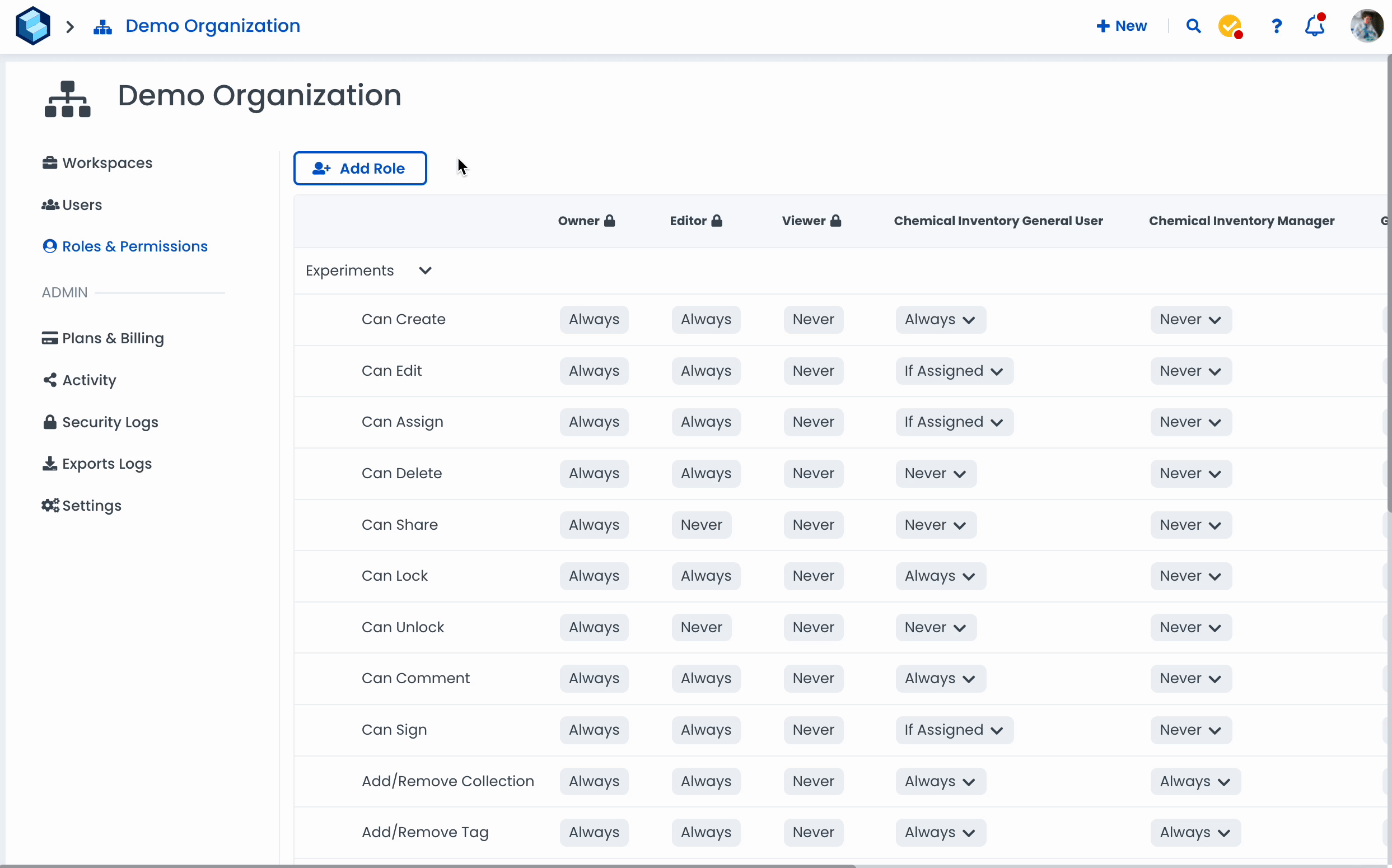
Task: Click the Owner column lock icon
Action: tap(610, 221)
